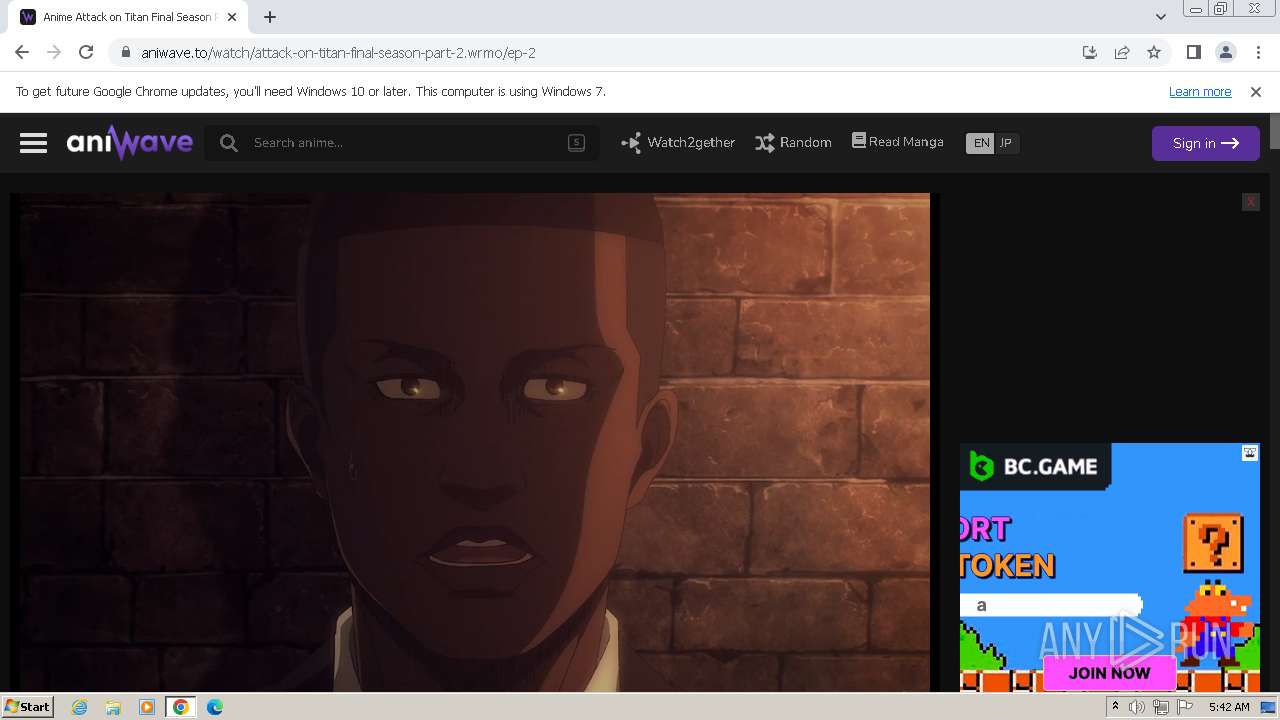Click the aniwave logo
Screen dimensions: 1280x720
coord(130,143)
